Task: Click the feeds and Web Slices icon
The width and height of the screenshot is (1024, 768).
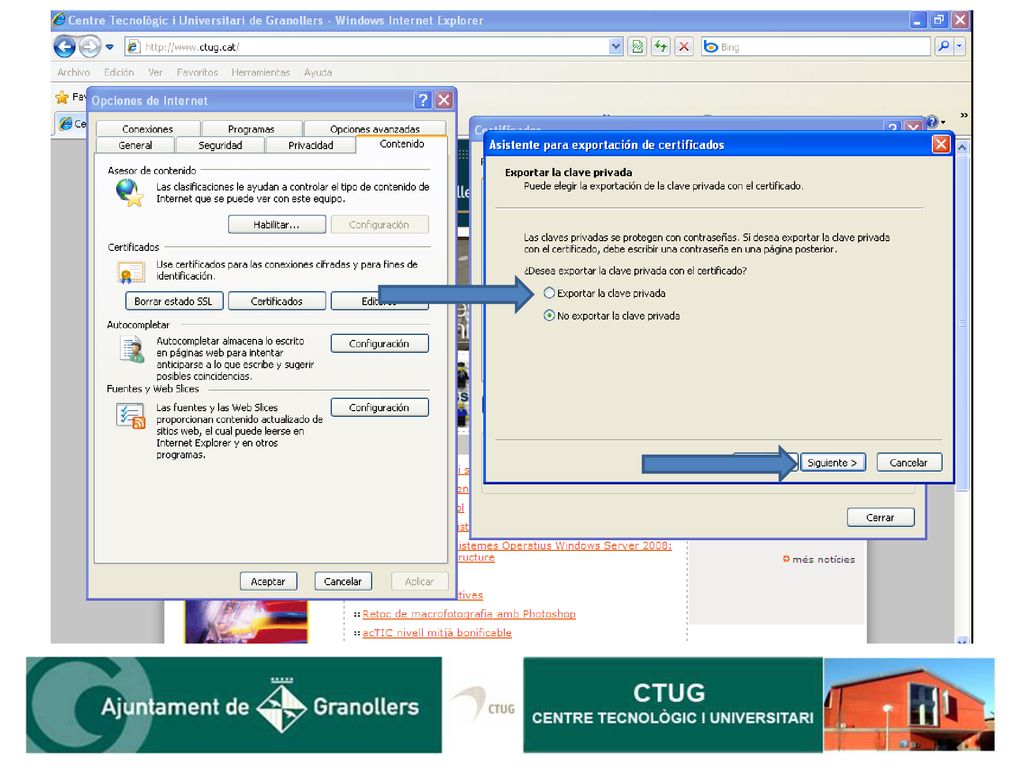Action: pos(130,416)
